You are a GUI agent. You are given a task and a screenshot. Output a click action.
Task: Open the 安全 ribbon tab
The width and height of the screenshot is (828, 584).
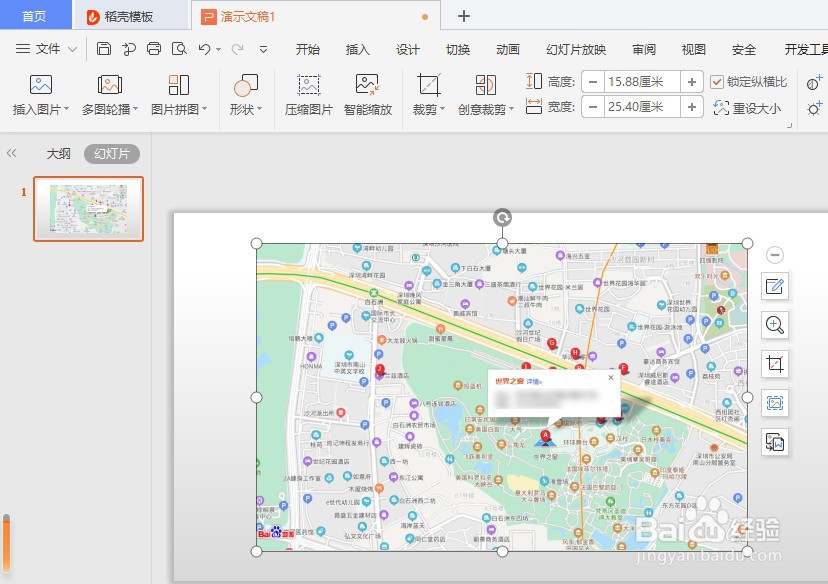coord(744,50)
